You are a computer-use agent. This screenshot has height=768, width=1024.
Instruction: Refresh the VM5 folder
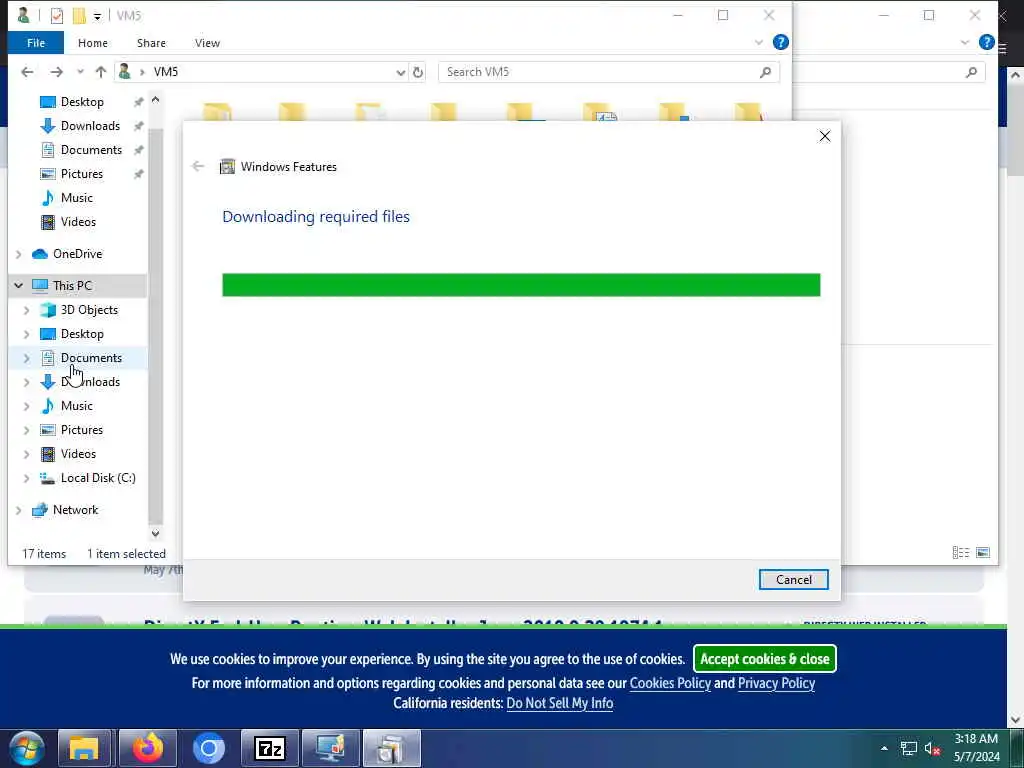(x=418, y=72)
